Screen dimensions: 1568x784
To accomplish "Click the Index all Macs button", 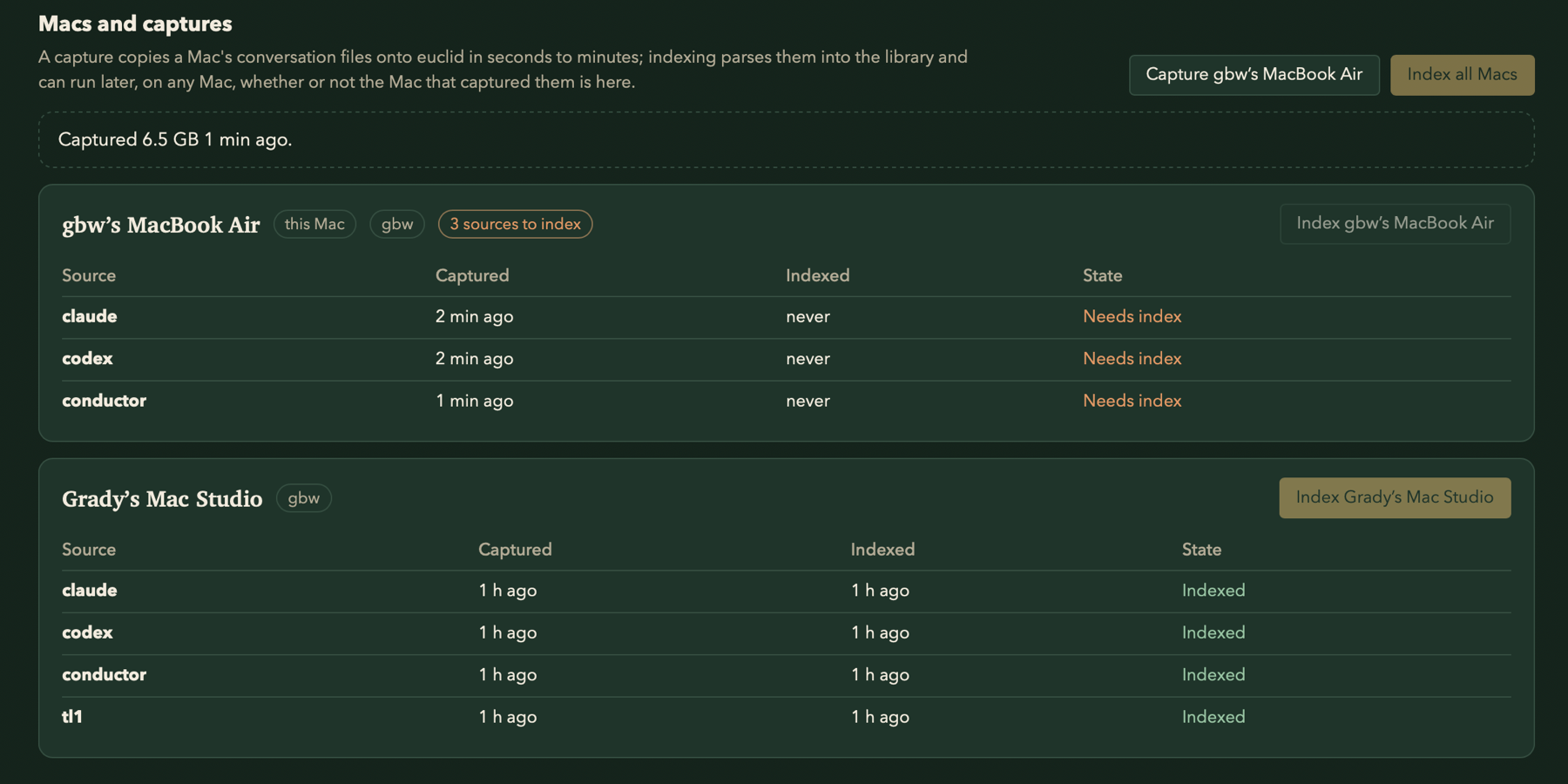I will [1462, 75].
